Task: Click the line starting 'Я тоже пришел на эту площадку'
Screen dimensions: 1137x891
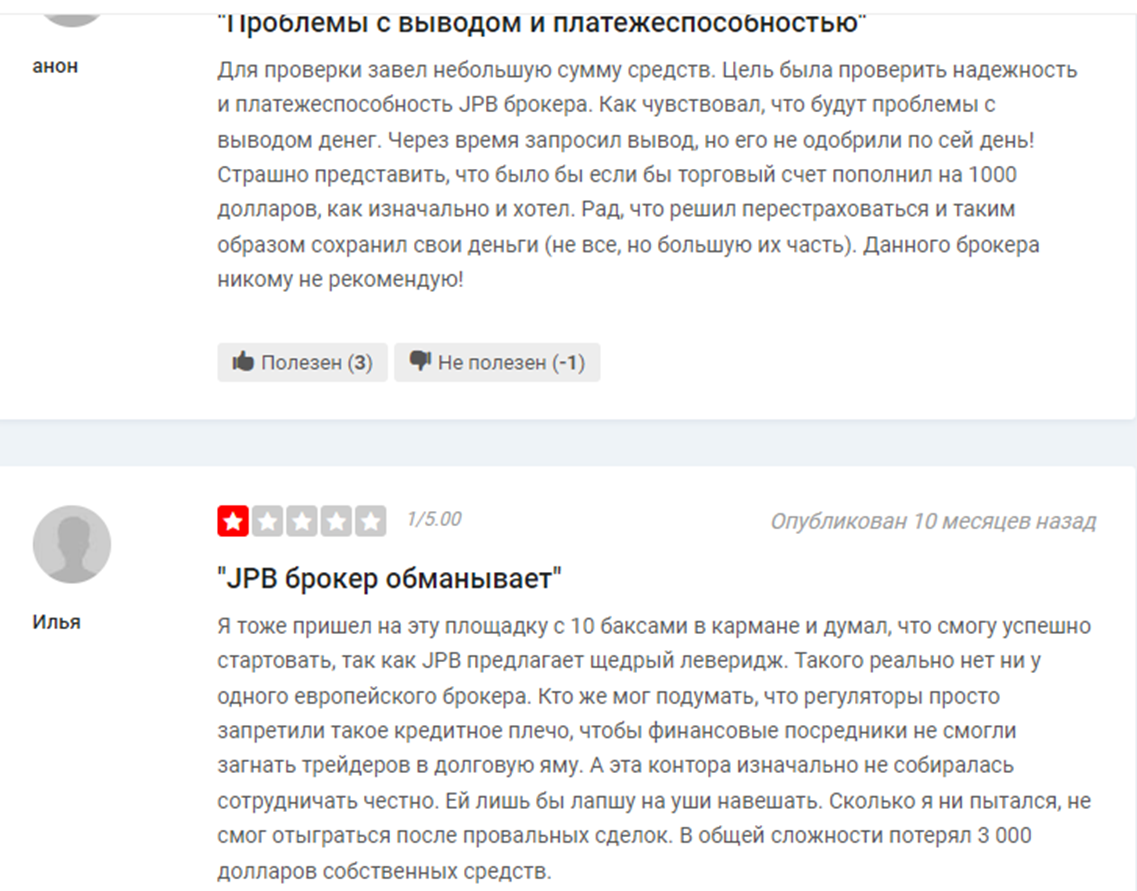Action: pyautogui.click(x=654, y=626)
